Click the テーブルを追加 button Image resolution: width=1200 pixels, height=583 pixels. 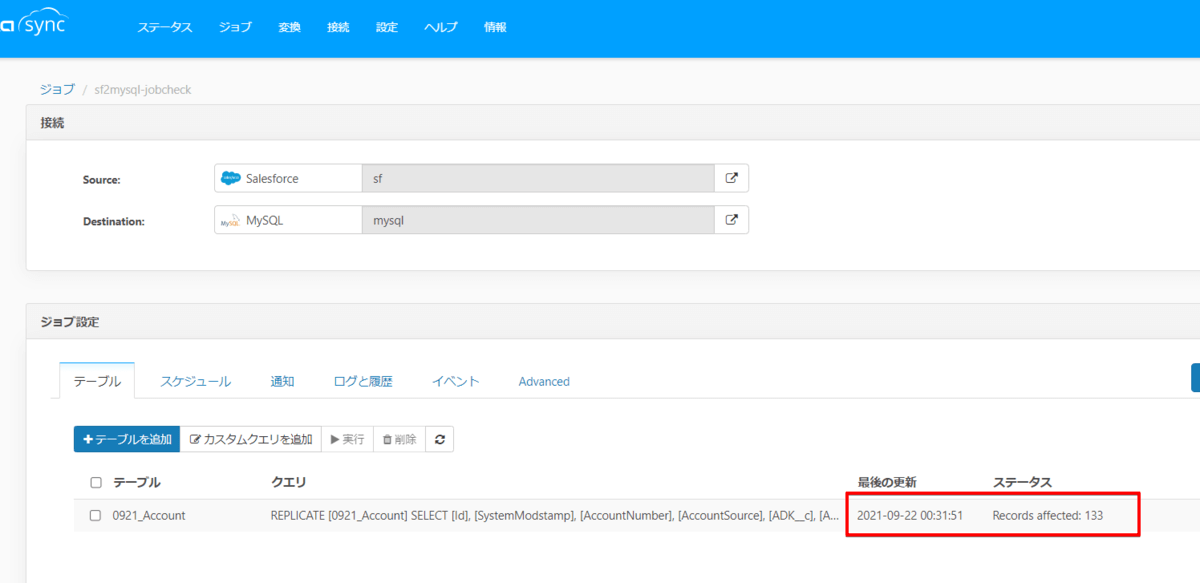click(x=127, y=439)
